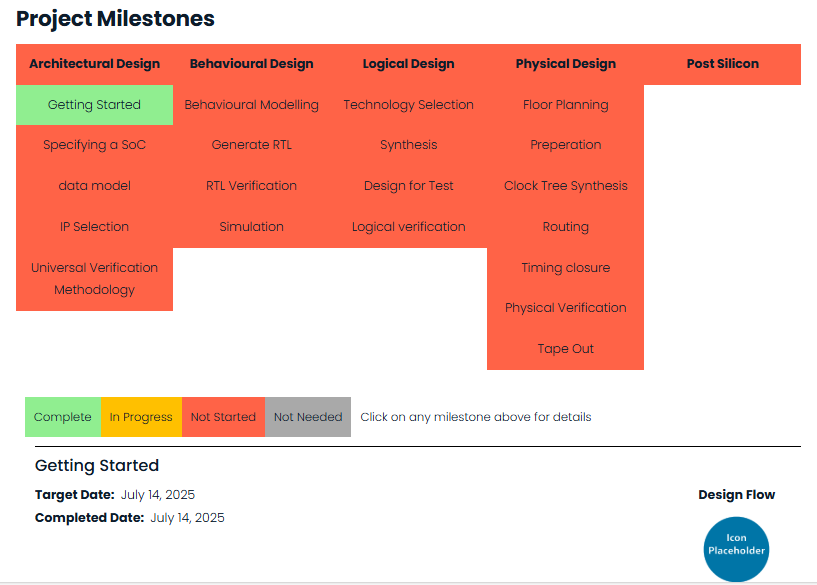Open details for Specifying a SoC

pos(94,144)
